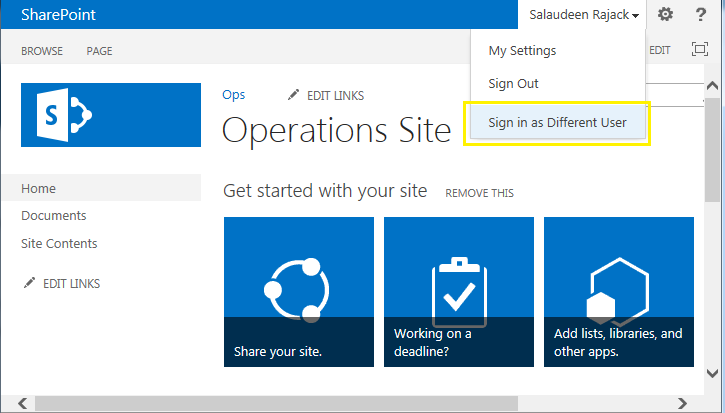Open Documents in the sidebar
725x413 pixels.
click(x=54, y=216)
